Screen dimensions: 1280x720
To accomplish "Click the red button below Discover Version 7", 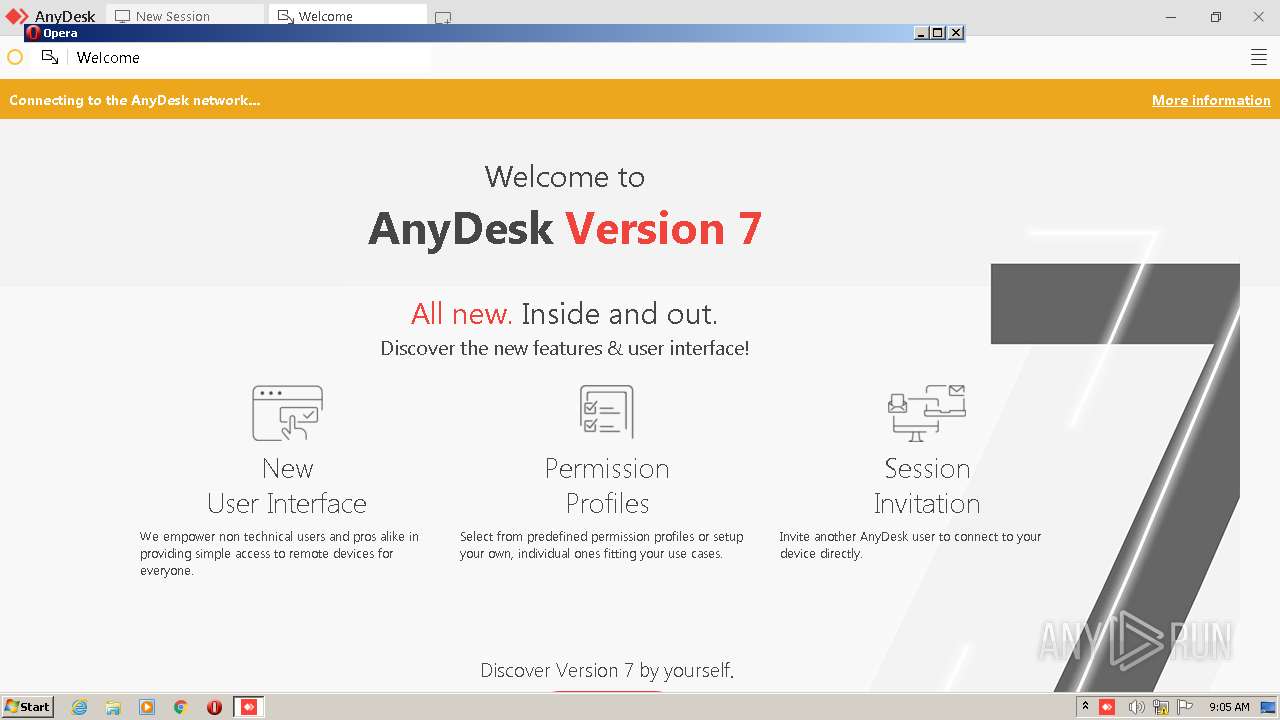I will pos(607,690).
